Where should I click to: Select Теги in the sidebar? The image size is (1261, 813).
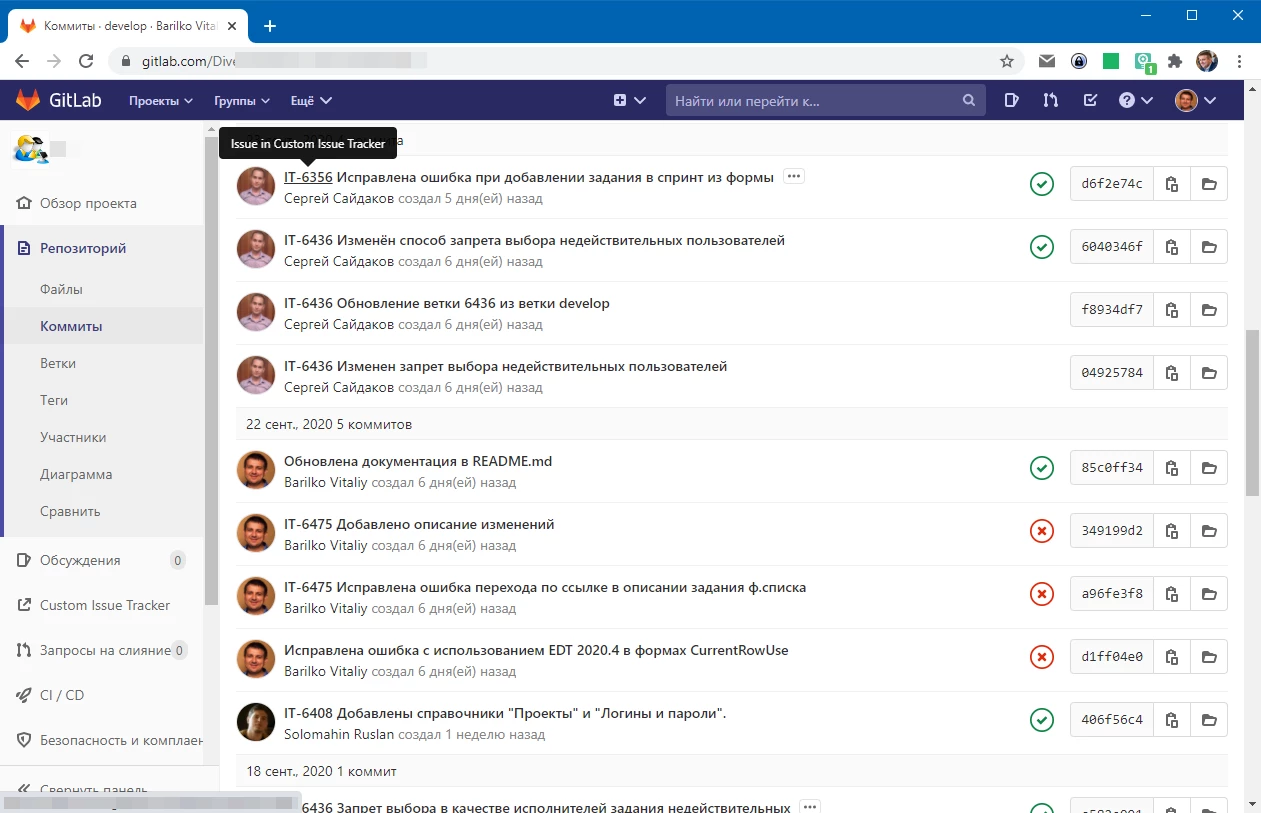click(x=54, y=400)
